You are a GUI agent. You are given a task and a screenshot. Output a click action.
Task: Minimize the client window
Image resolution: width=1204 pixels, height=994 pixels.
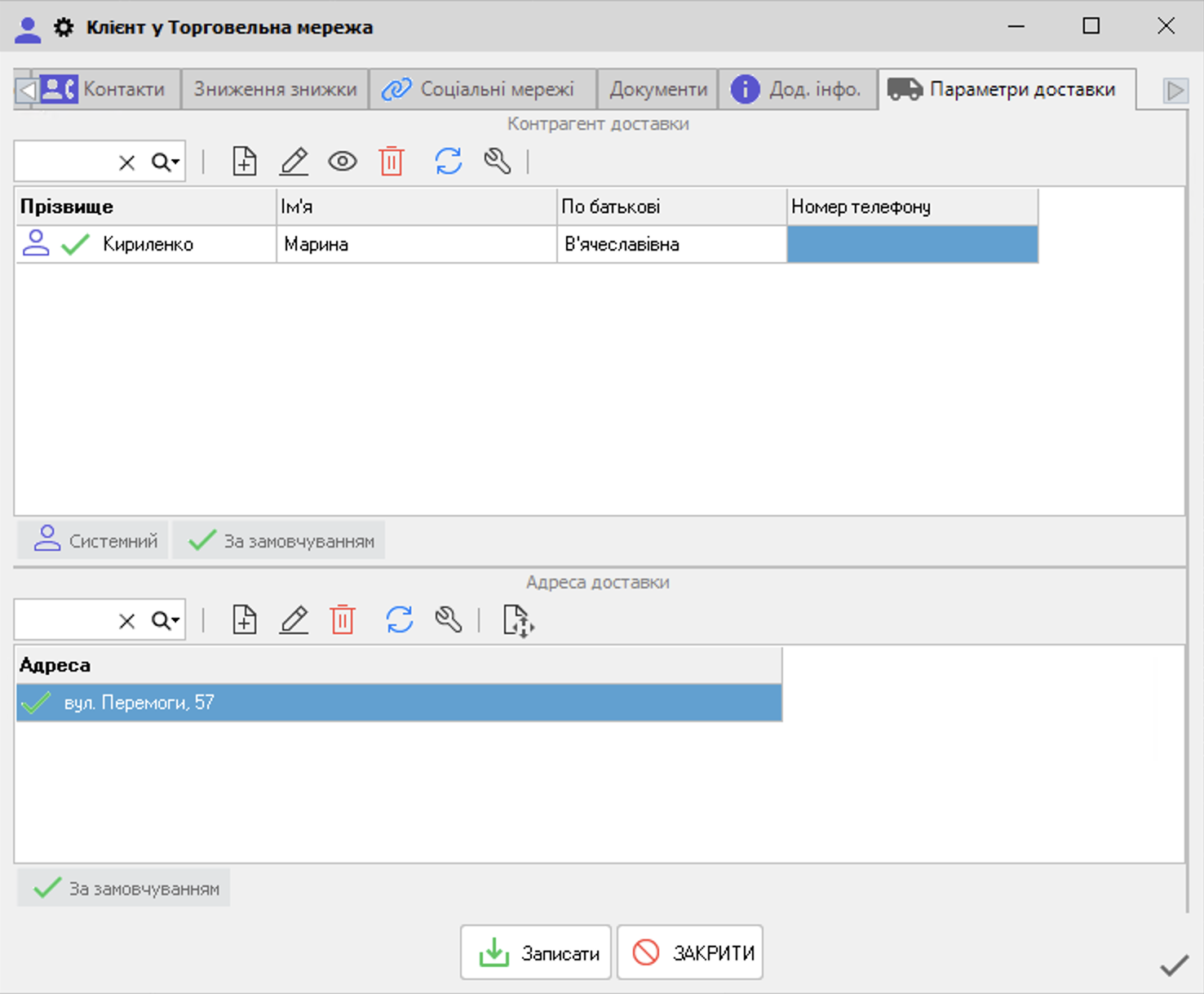[1016, 26]
